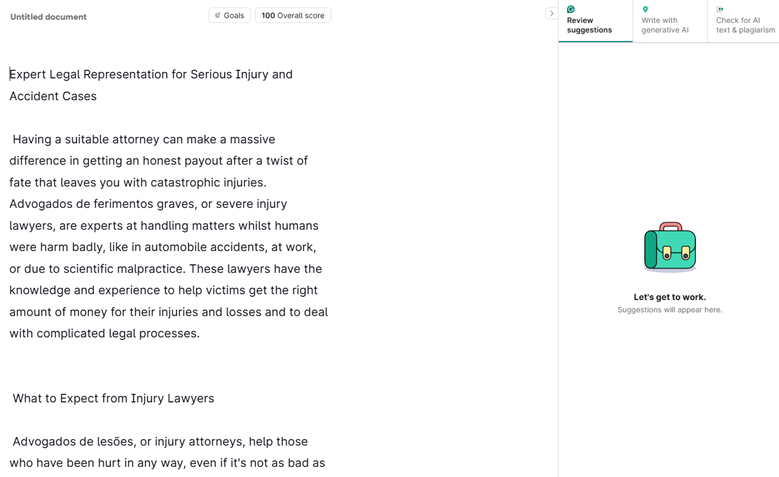Click the lightbulb icon above generative AI
This screenshot has width=779, height=477.
point(645,10)
